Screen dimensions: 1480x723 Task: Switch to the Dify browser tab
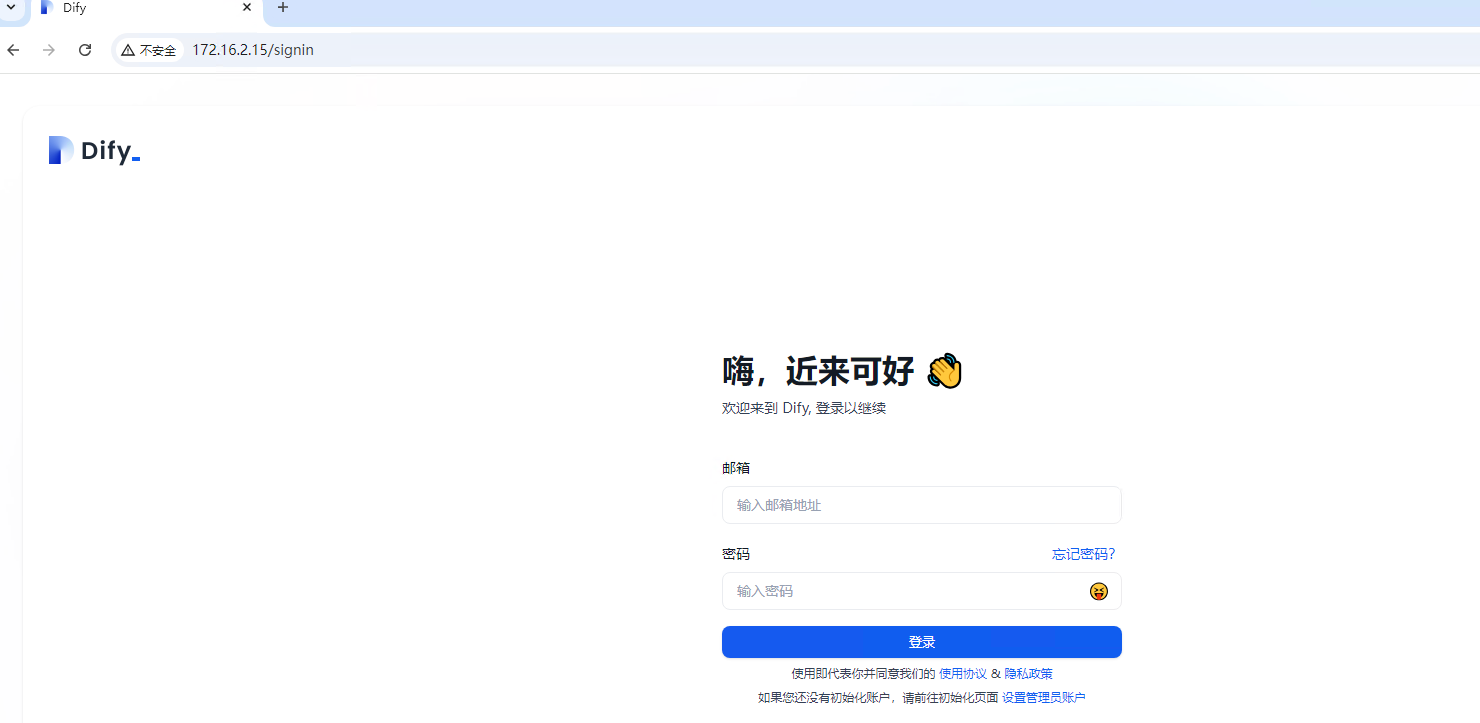pos(140,8)
